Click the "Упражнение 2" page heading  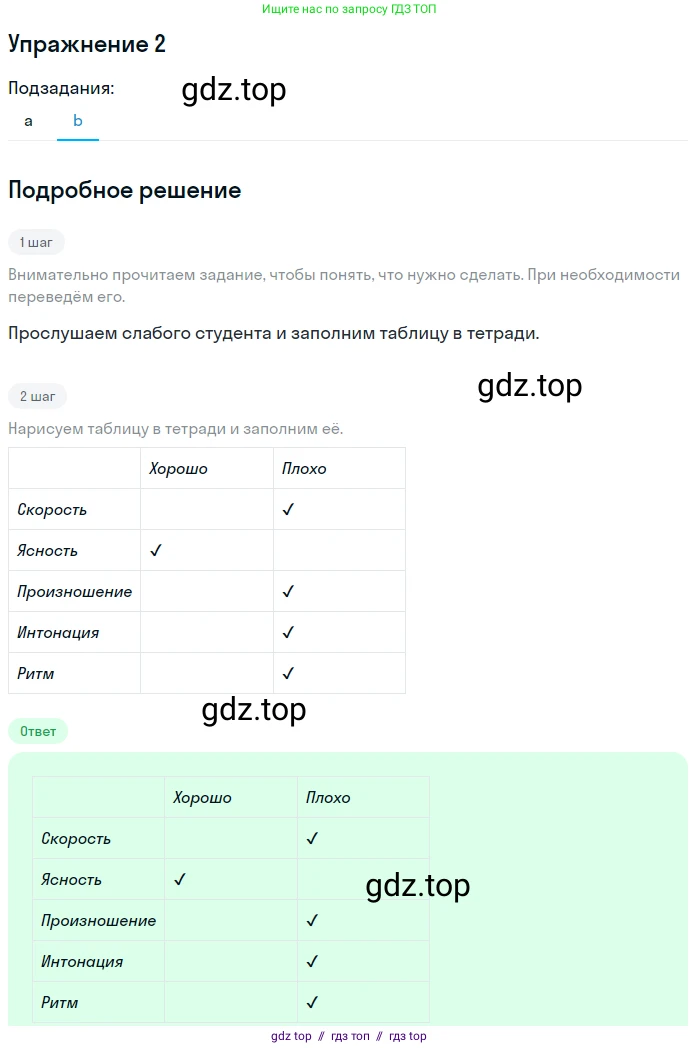(x=87, y=44)
